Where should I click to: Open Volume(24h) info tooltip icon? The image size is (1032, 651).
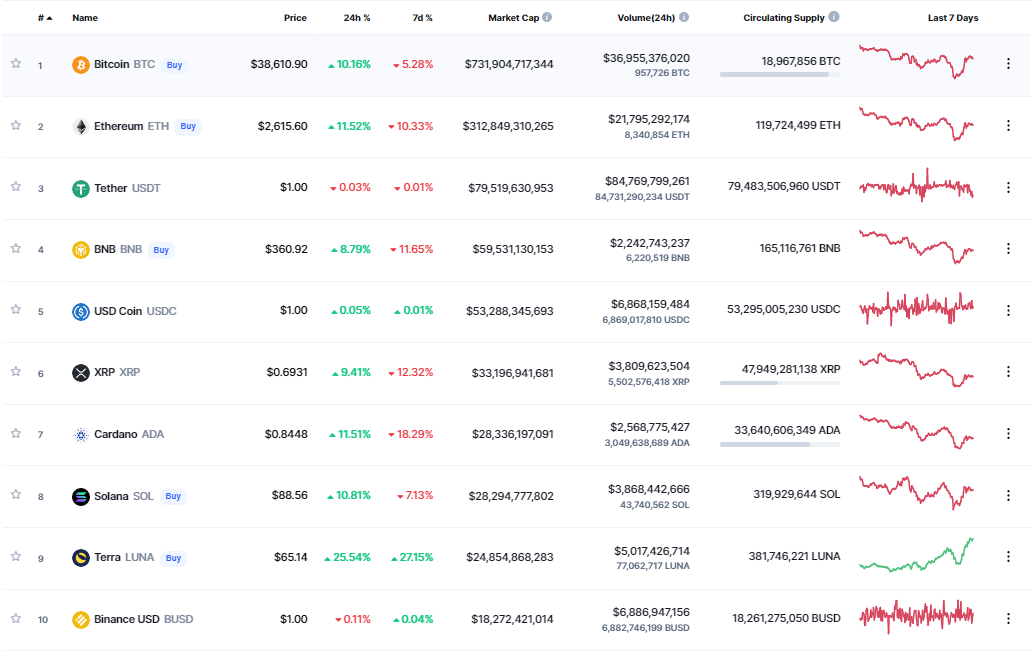click(684, 17)
